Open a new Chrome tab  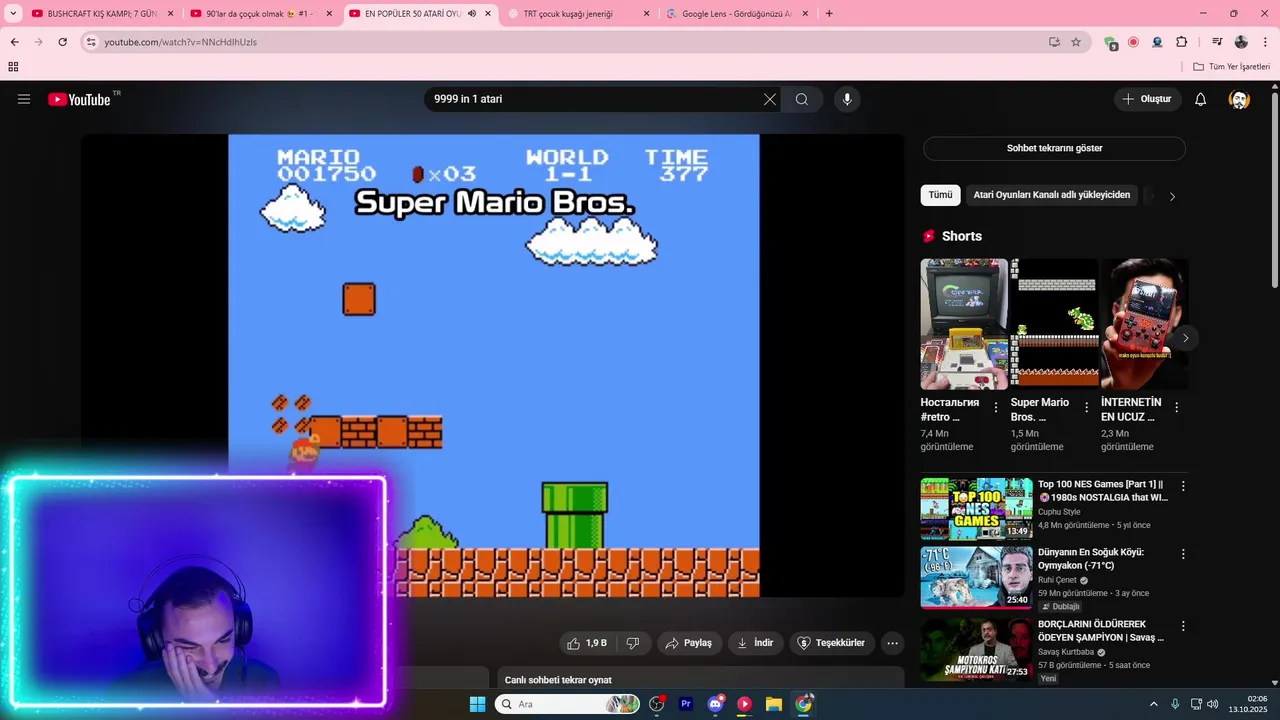(829, 14)
